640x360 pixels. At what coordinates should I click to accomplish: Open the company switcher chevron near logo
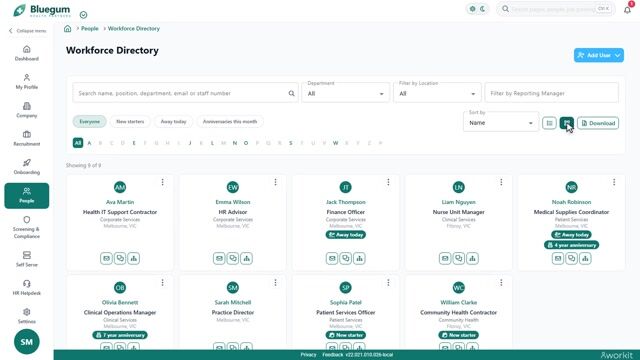coord(83,15)
